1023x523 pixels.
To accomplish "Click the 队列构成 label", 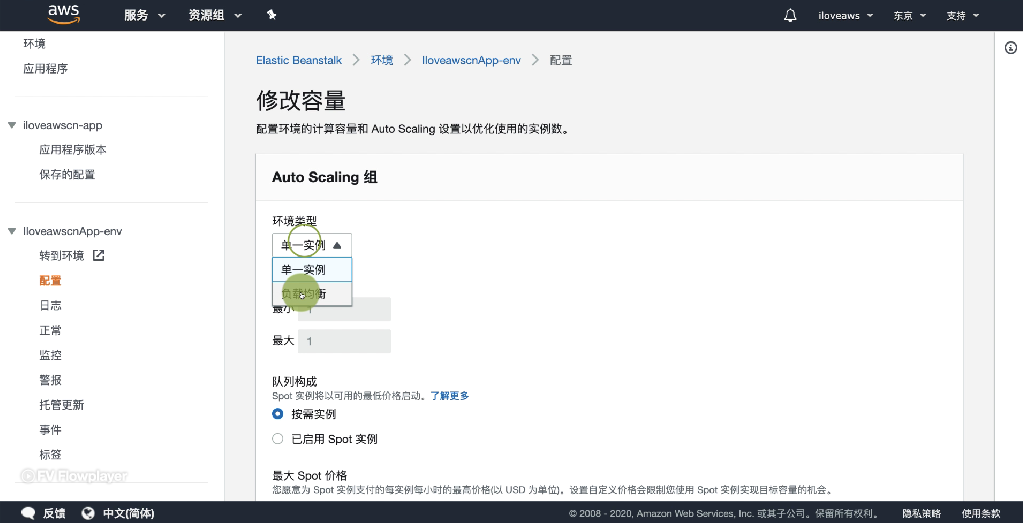I will (x=294, y=381).
